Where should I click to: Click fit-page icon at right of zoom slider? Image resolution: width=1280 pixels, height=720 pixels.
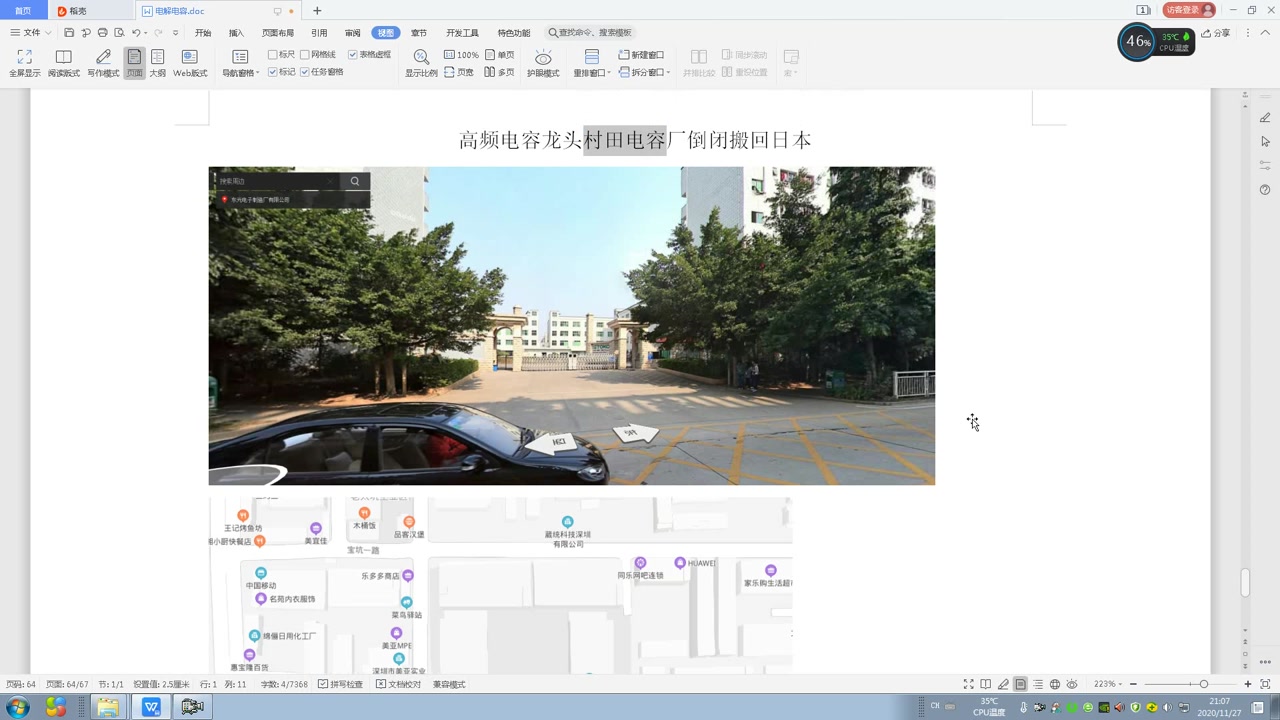(x=1265, y=684)
